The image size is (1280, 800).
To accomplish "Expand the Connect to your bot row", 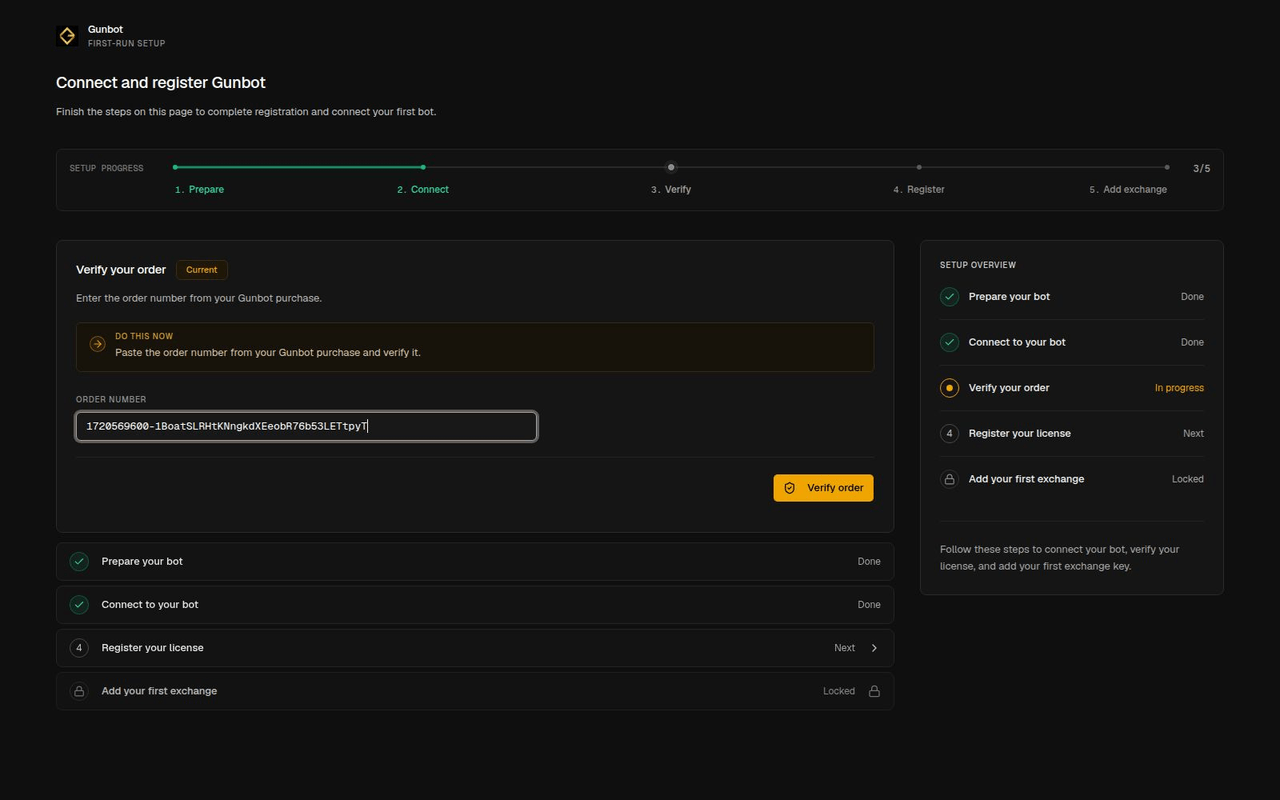I will (475, 605).
